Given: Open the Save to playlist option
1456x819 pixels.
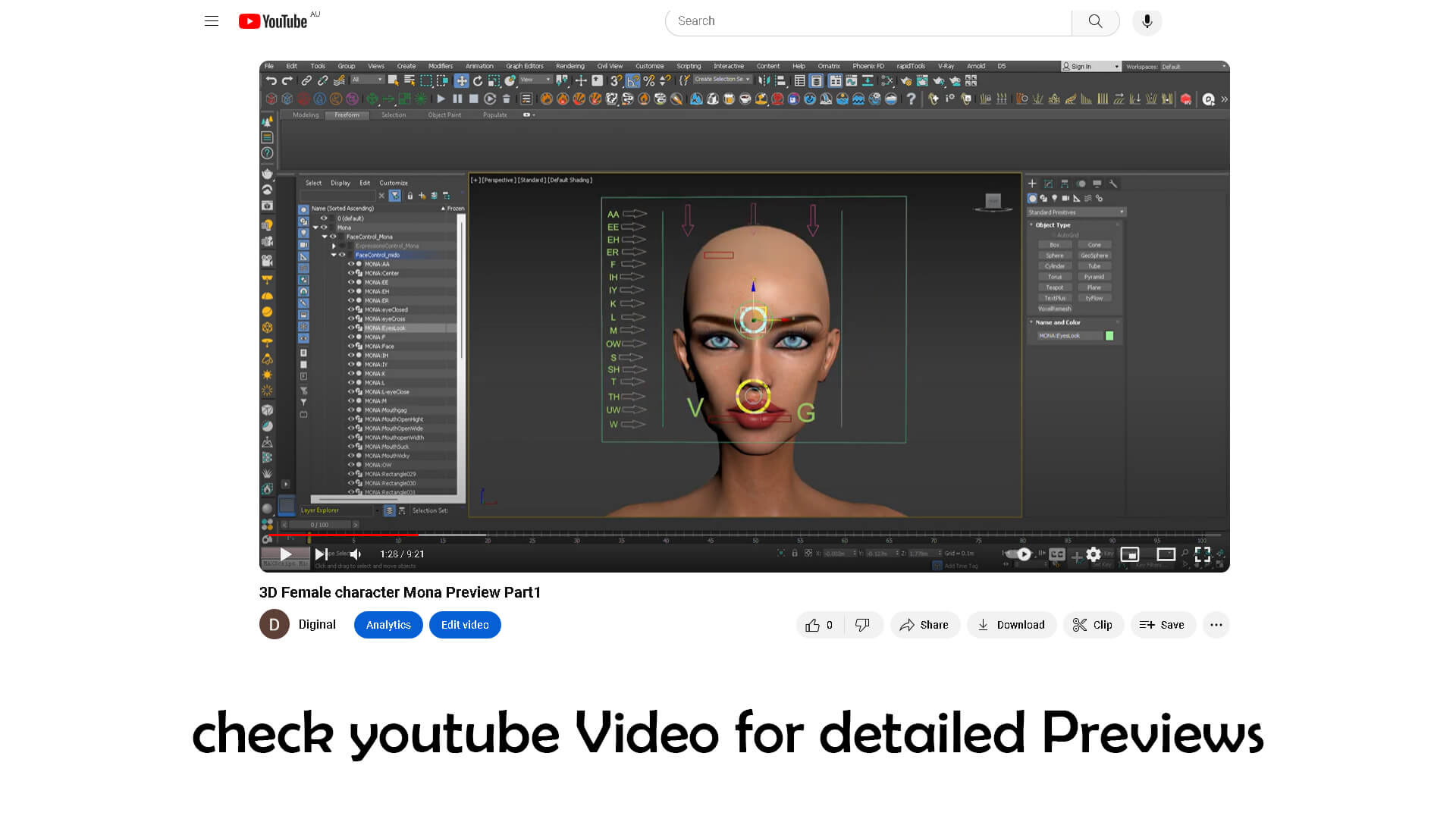Looking at the screenshot, I should pos(1163,625).
